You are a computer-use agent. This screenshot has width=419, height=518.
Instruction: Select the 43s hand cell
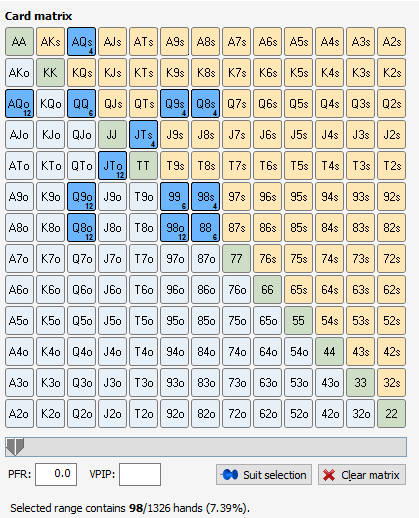tap(360, 352)
